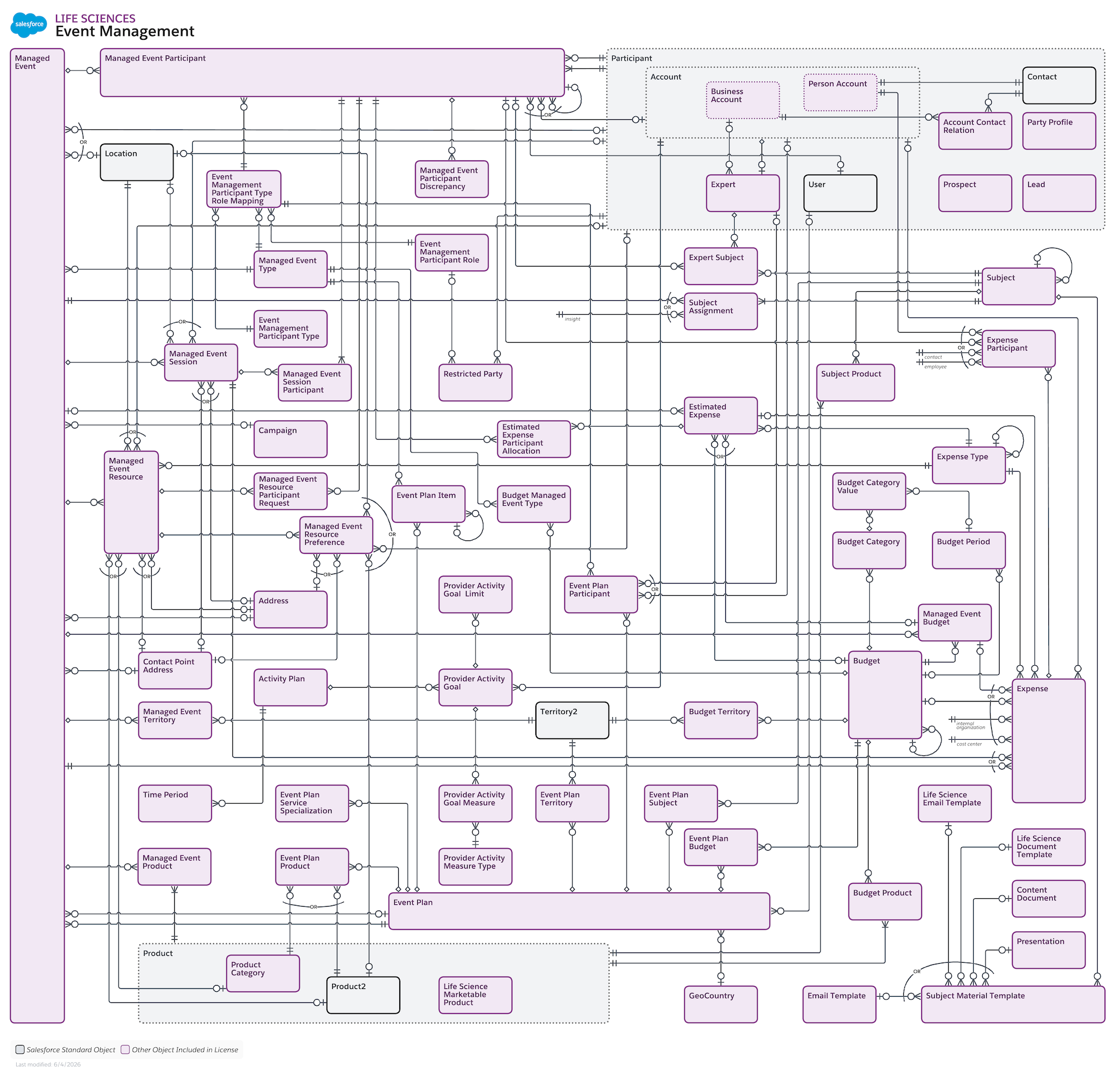
Task: Click 'Provider Activity Goal Measure' entity
Action: click(x=475, y=804)
